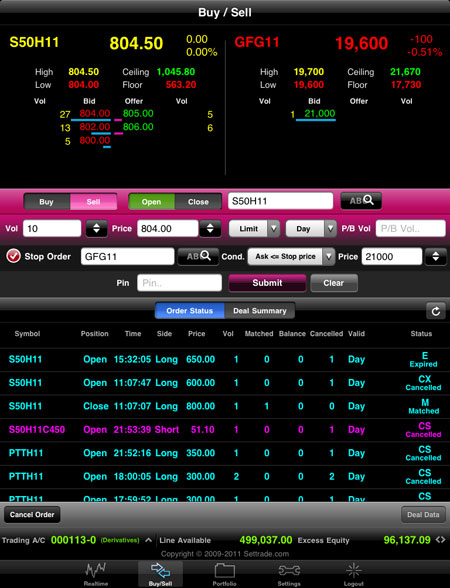The image size is (450, 588).
Task: Tap the Buy/Sell arrows icon
Action: [x=160, y=571]
